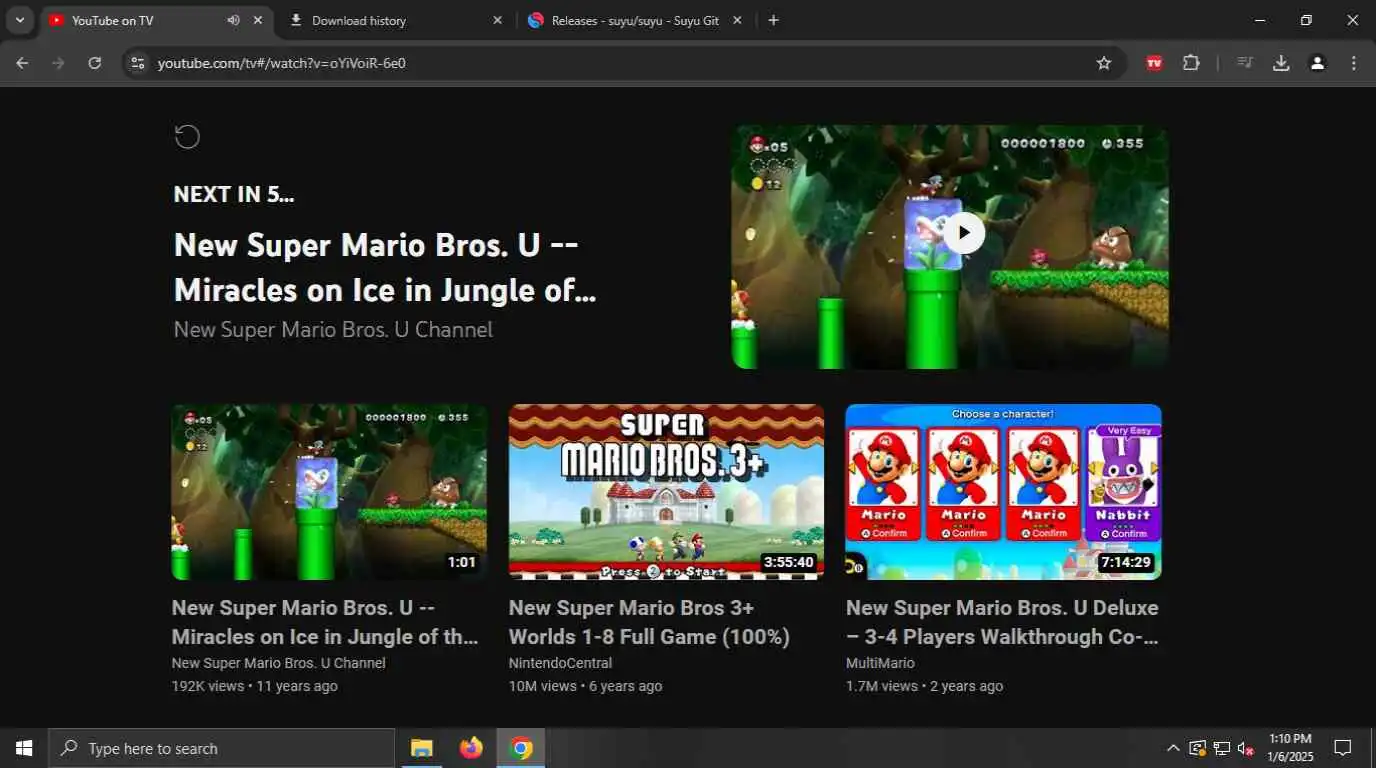The image size is (1376, 768).
Task: Open Super Mario Bros 3+ thumbnail
Action: coord(666,492)
